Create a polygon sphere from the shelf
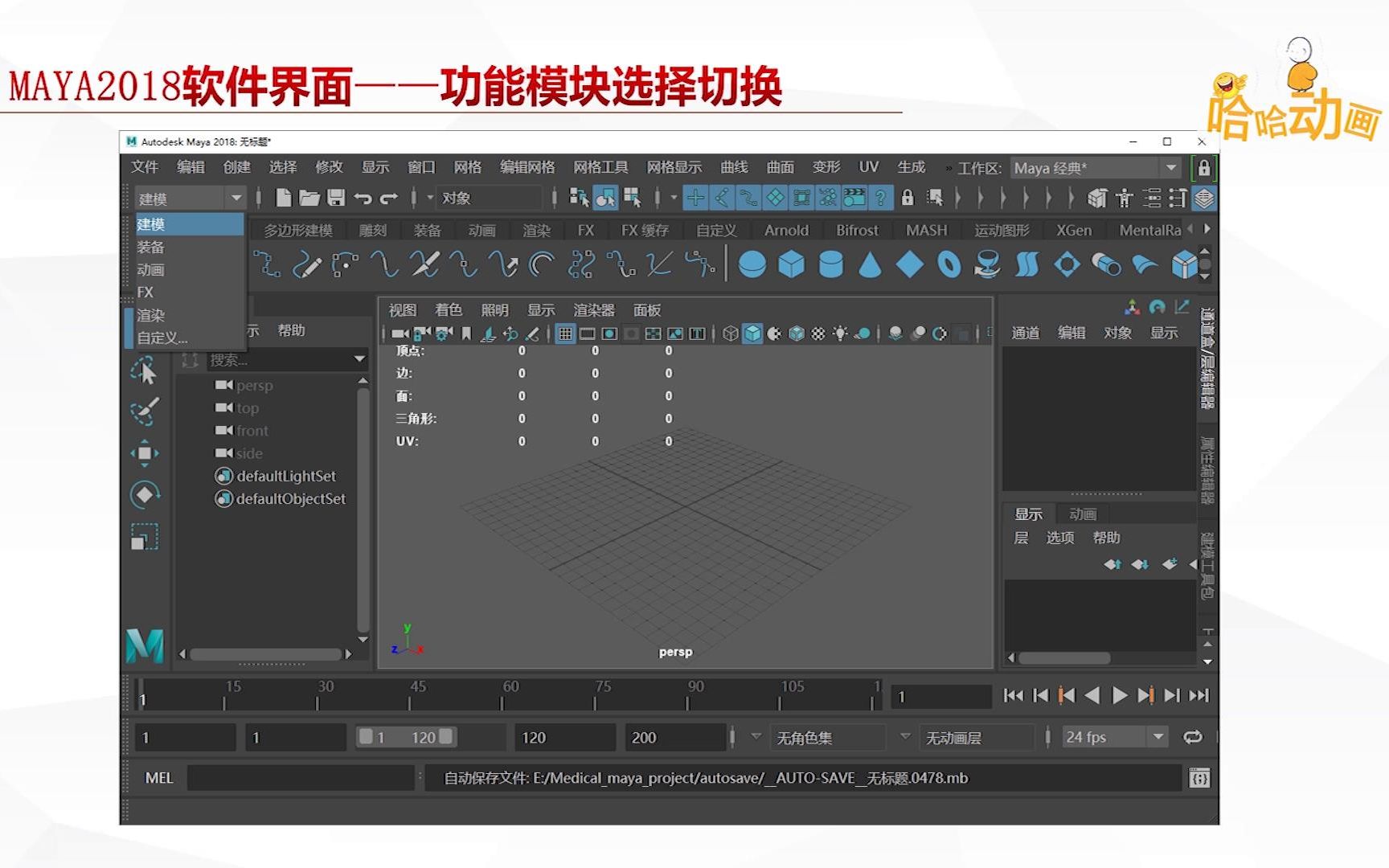The image size is (1389, 868). pyautogui.click(x=754, y=265)
